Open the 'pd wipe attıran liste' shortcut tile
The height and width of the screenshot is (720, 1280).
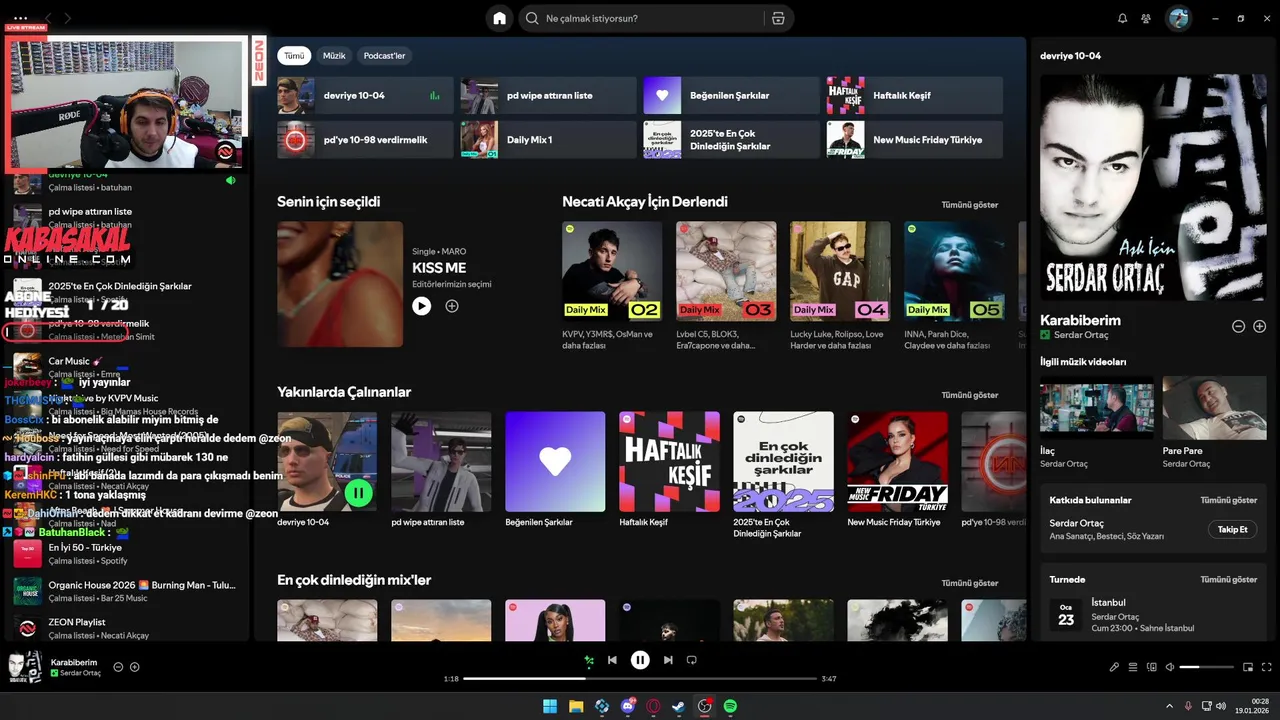(548, 96)
